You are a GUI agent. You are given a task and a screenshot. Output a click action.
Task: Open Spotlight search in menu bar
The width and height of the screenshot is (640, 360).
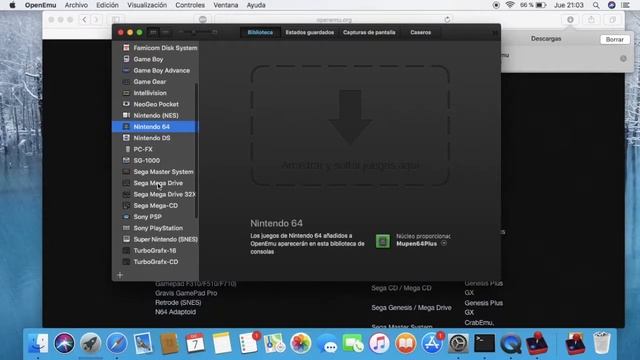click(596, 5)
